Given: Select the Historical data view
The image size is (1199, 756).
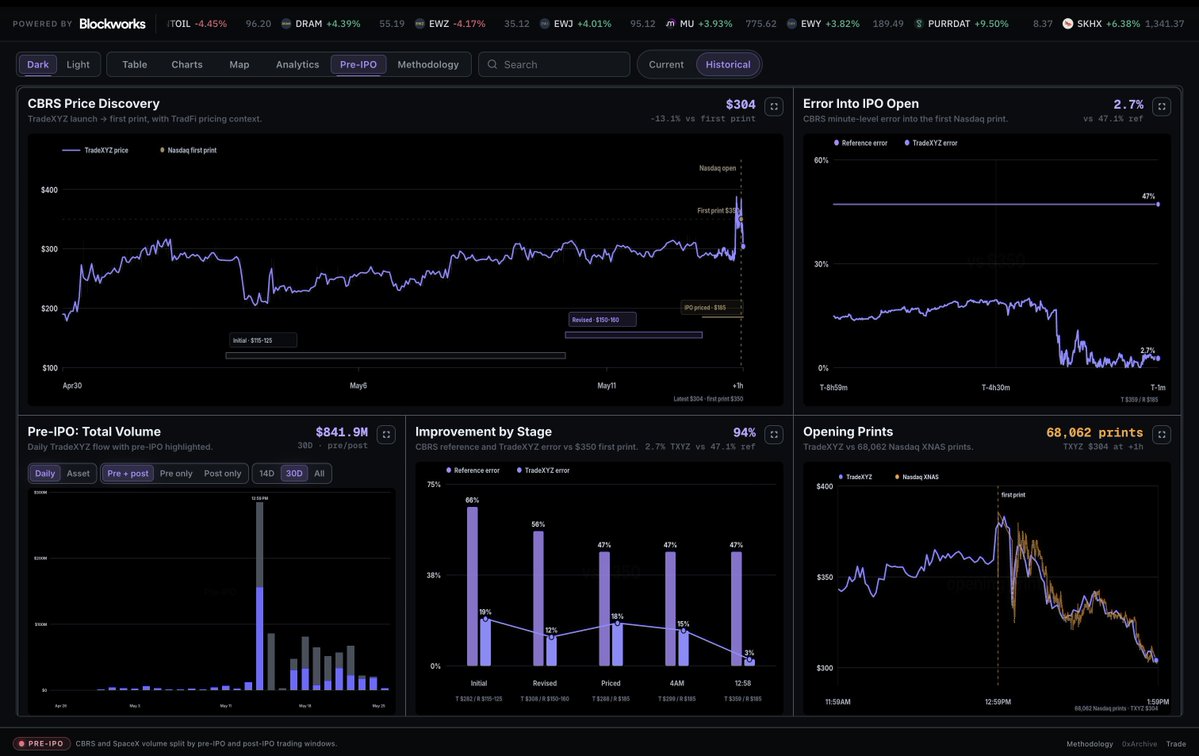Looking at the screenshot, I should click(x=728, y=64).
